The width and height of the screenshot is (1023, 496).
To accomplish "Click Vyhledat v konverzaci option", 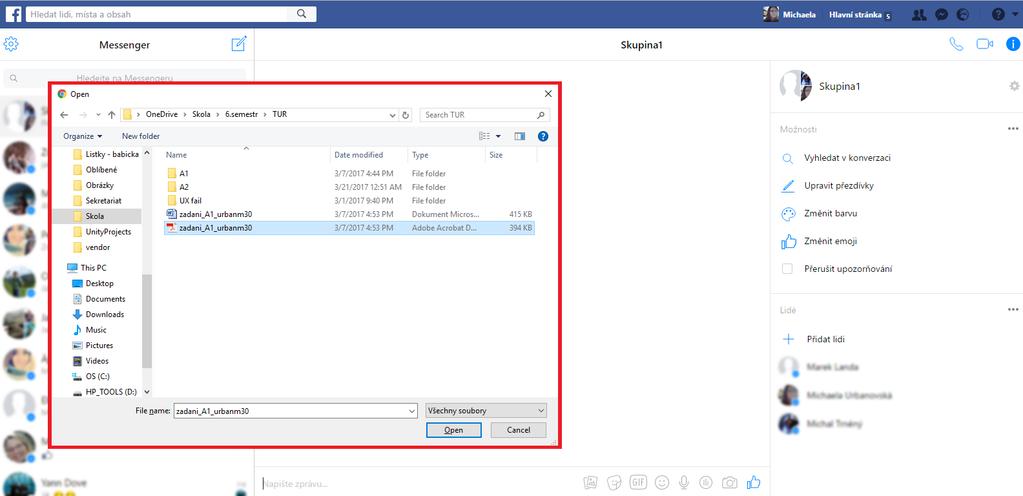I will [849, 158].
